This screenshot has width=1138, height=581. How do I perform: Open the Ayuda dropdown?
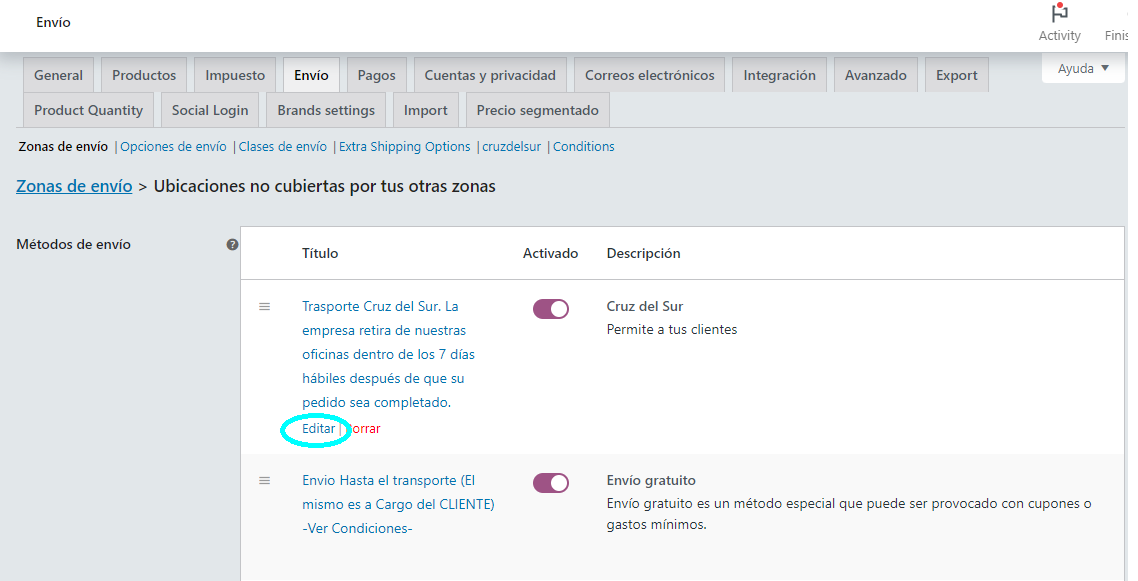(1082, 67)
